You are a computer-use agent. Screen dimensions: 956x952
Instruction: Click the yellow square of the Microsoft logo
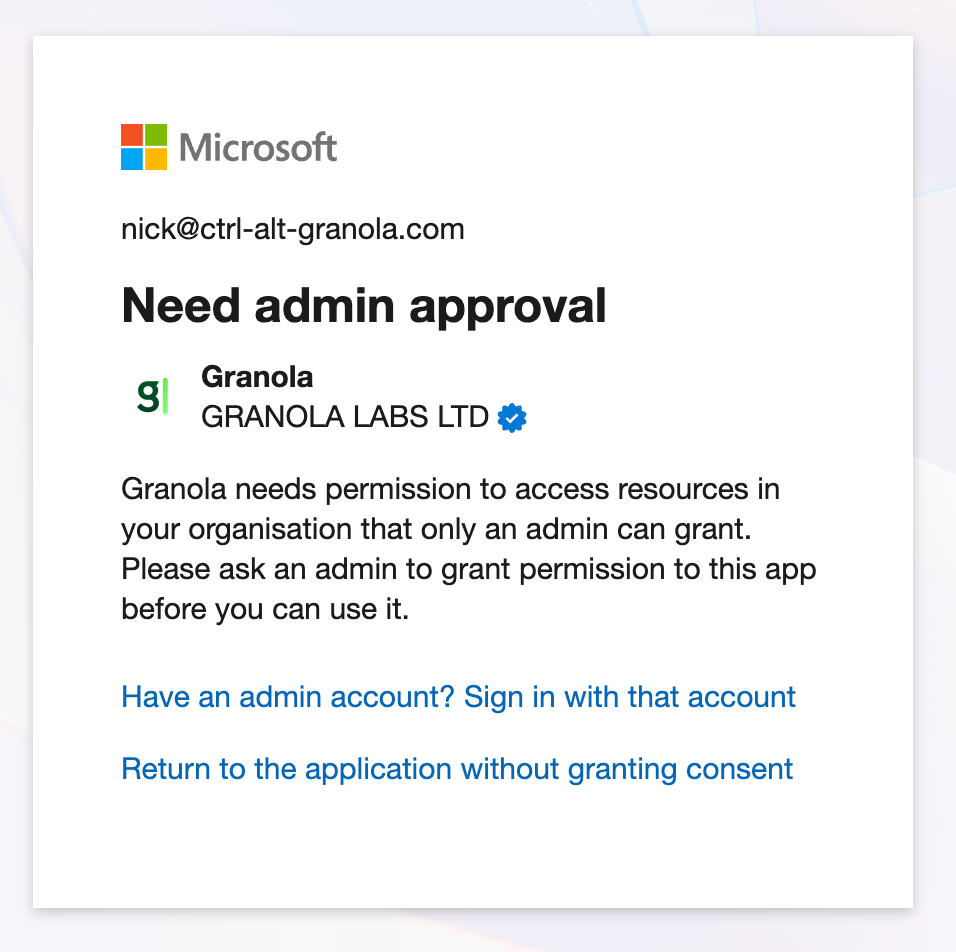pyautogui.click(x=157, y=159)
